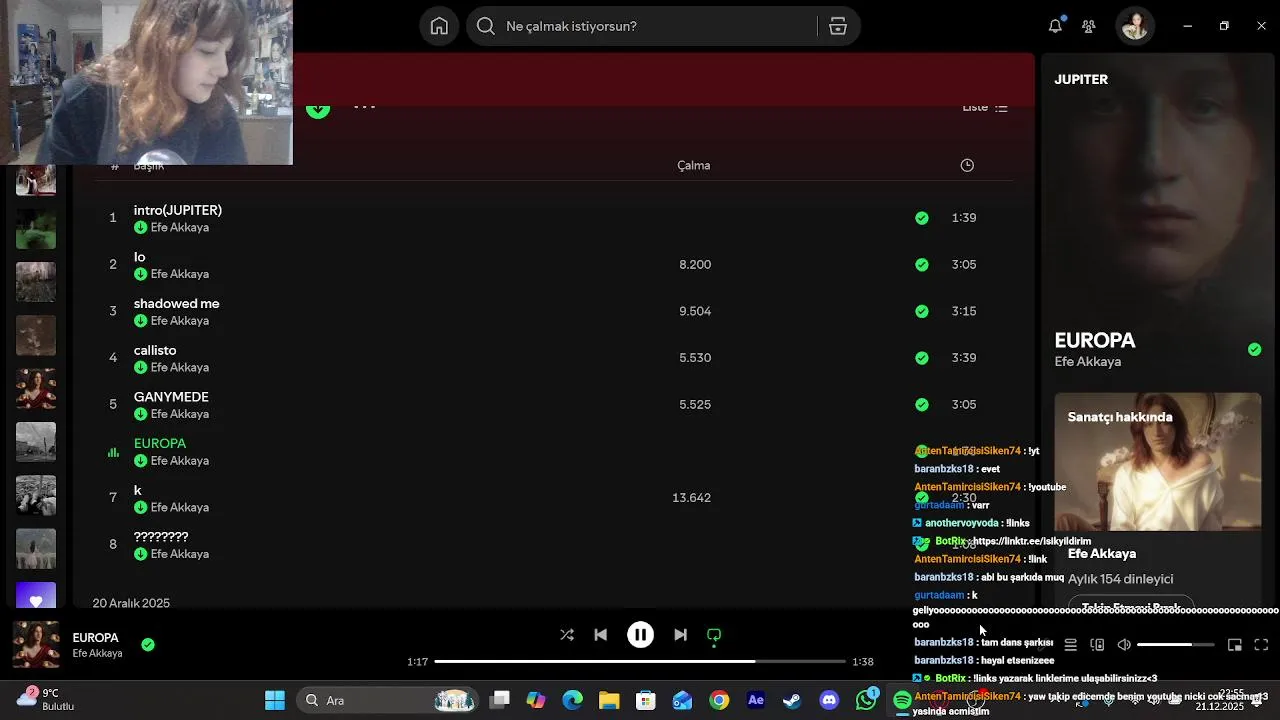Select the Io track title

140,257
